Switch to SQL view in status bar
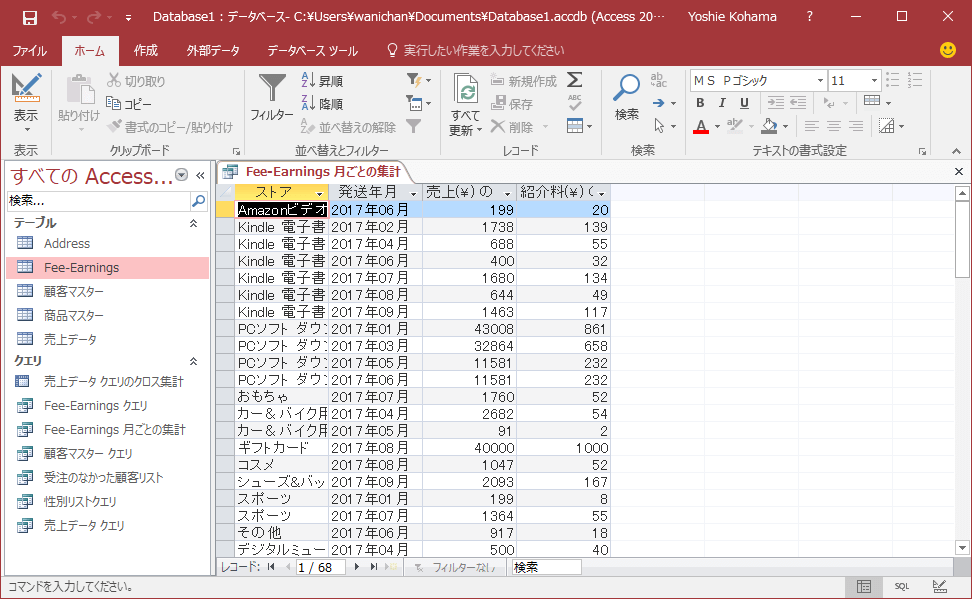972x599 pixels. pos(901,586)
